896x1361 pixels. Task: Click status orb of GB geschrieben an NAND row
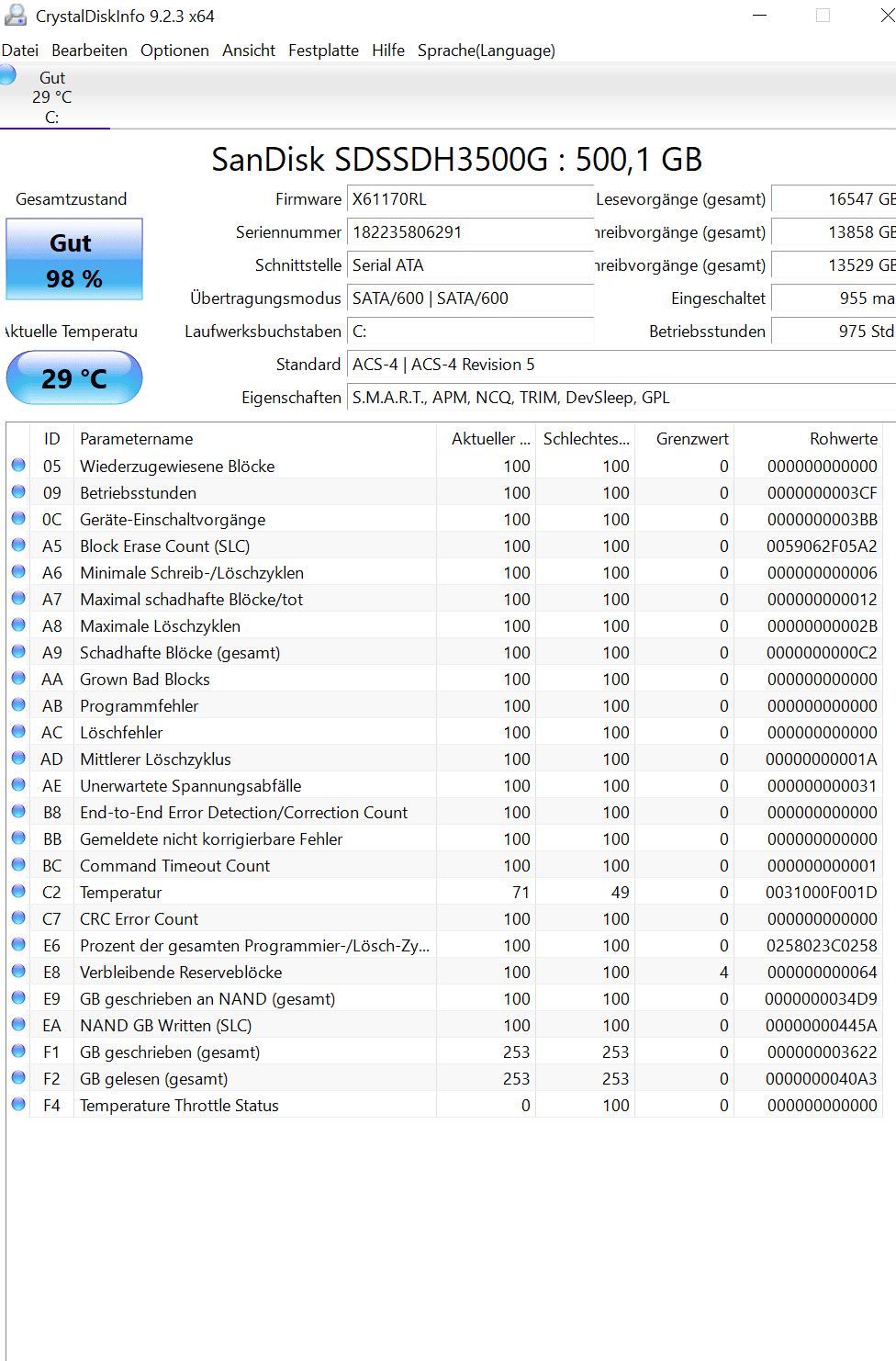[18, 997]
